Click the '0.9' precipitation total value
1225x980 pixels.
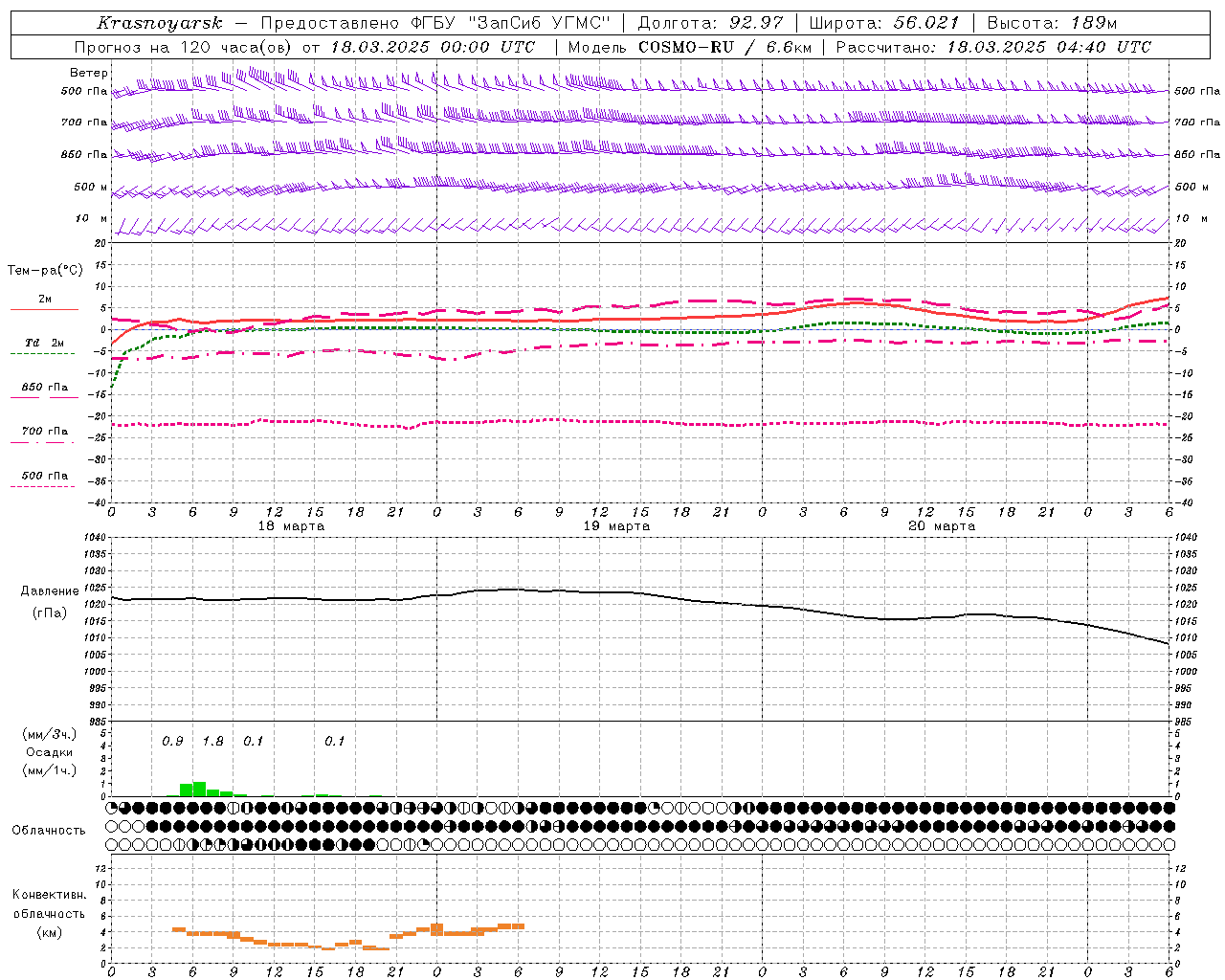172,742
